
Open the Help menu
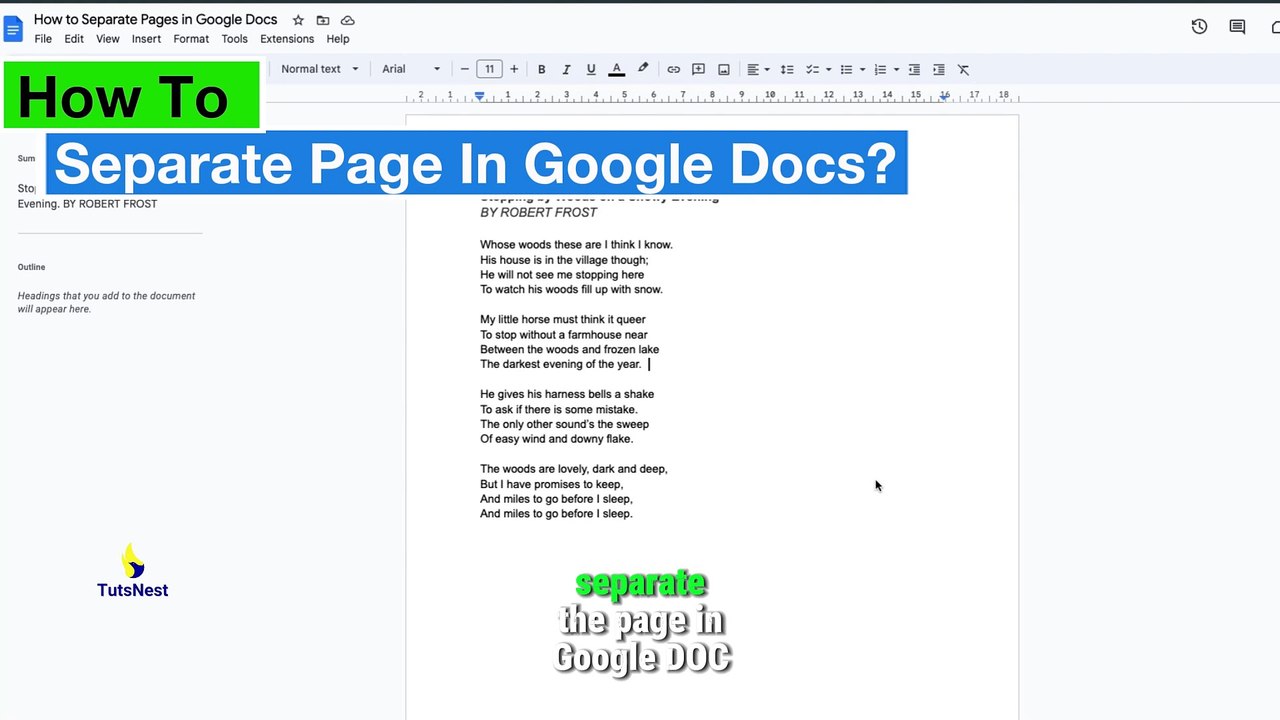[x=338, y=39]
